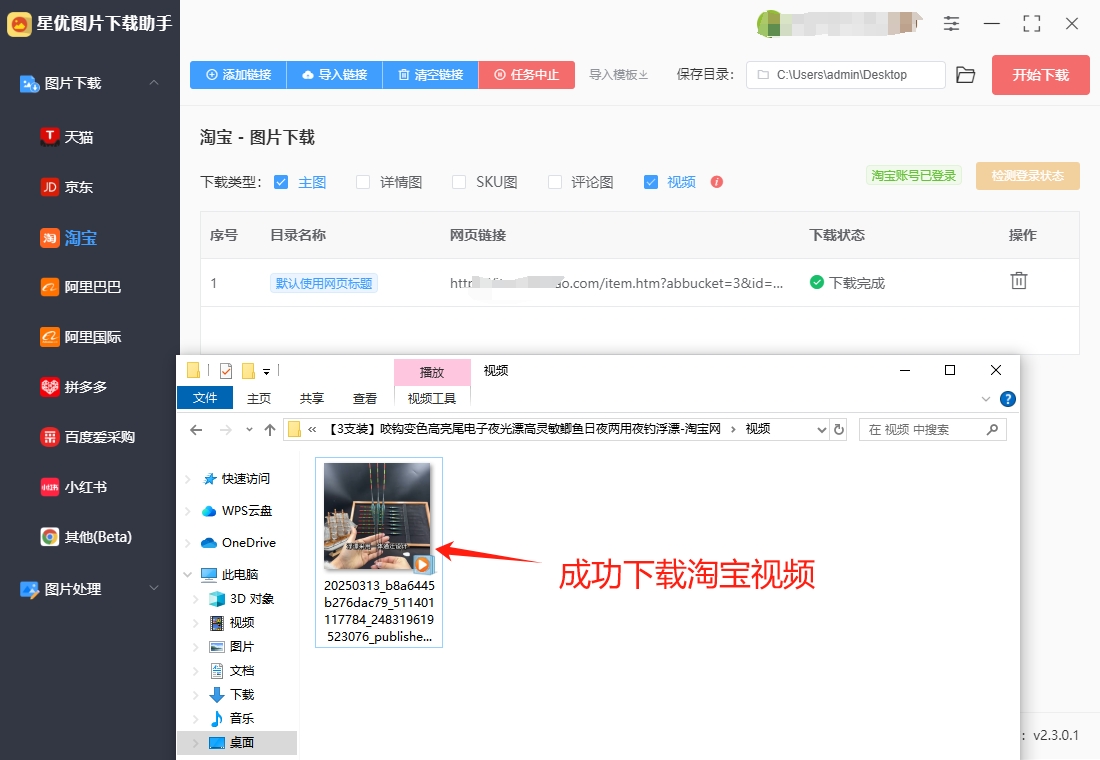Expand the 图片处理 sidebar section

[x=154, y=588]
